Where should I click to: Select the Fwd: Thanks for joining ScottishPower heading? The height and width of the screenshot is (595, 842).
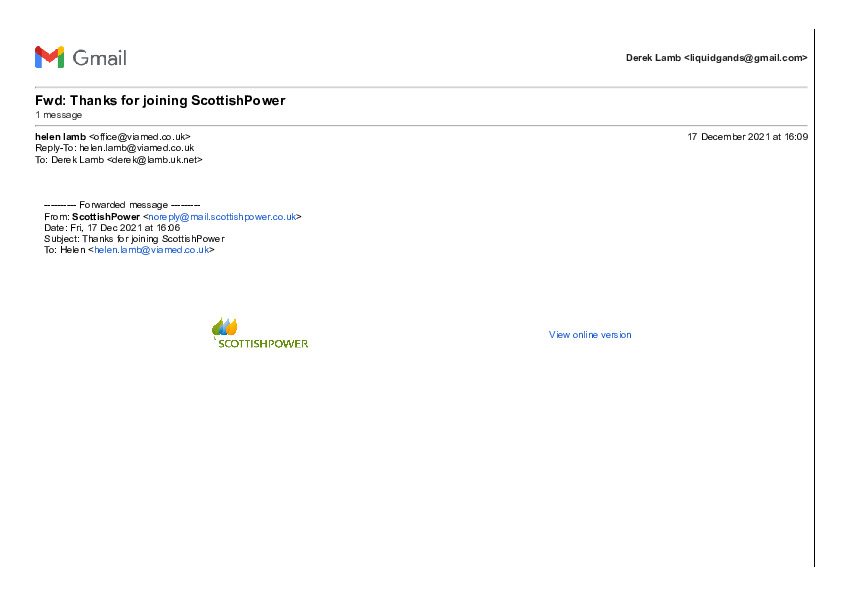click(x=160, y=101)
